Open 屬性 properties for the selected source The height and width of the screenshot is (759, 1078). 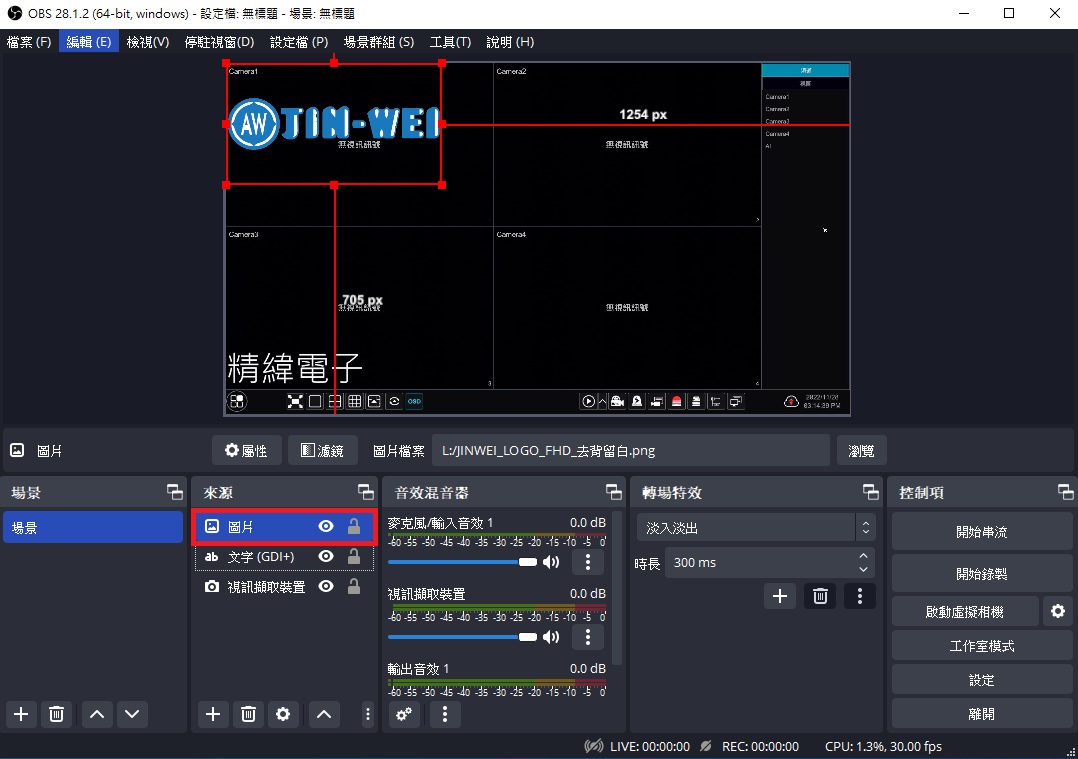click(246, 450)
